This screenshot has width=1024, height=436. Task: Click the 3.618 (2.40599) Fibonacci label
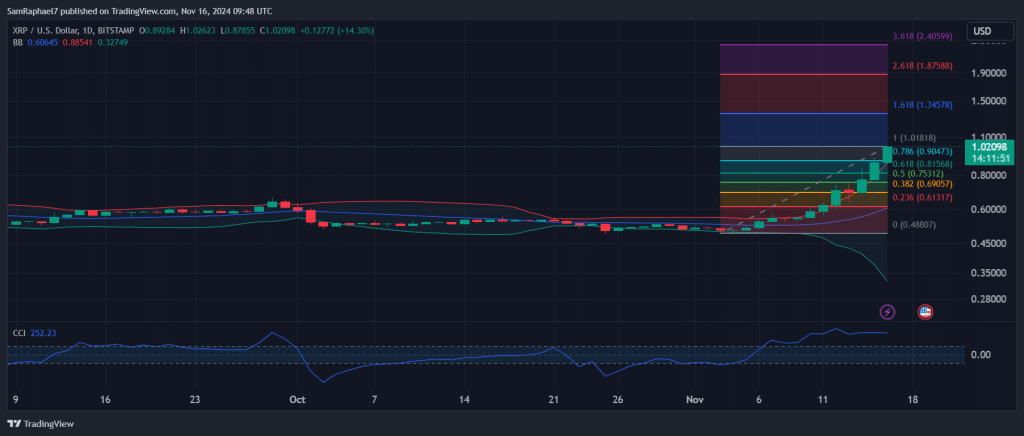click(922, 37)
